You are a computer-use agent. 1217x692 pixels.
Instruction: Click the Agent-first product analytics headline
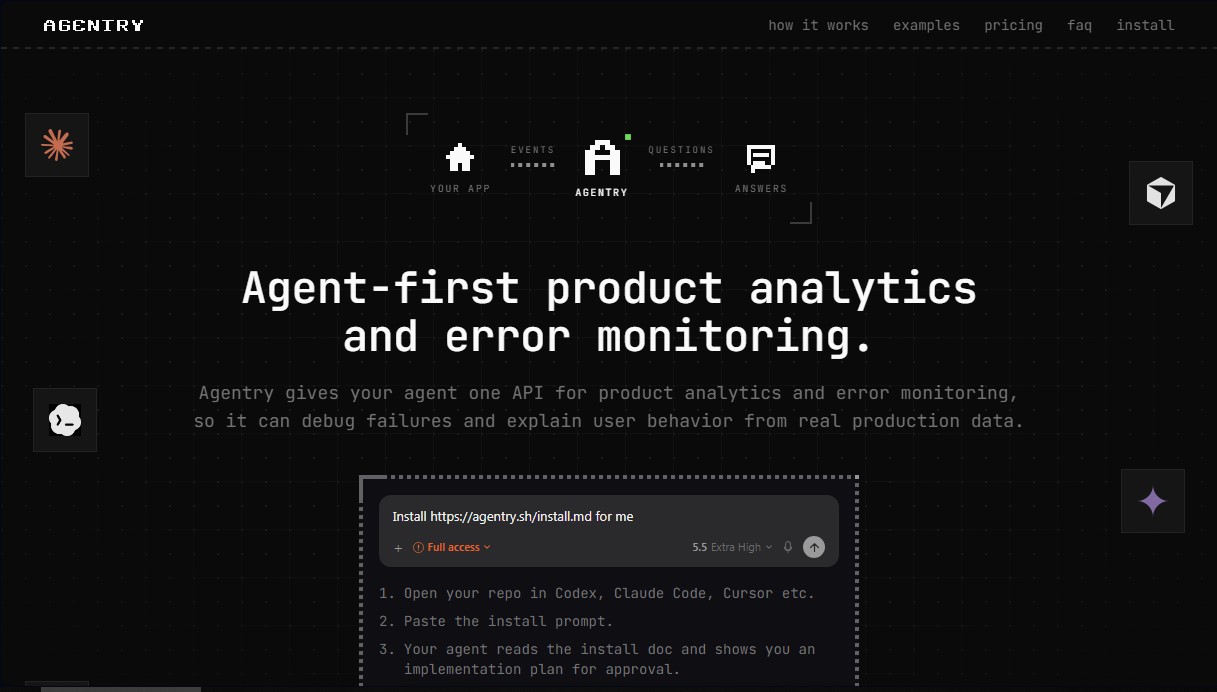[609, 312]
